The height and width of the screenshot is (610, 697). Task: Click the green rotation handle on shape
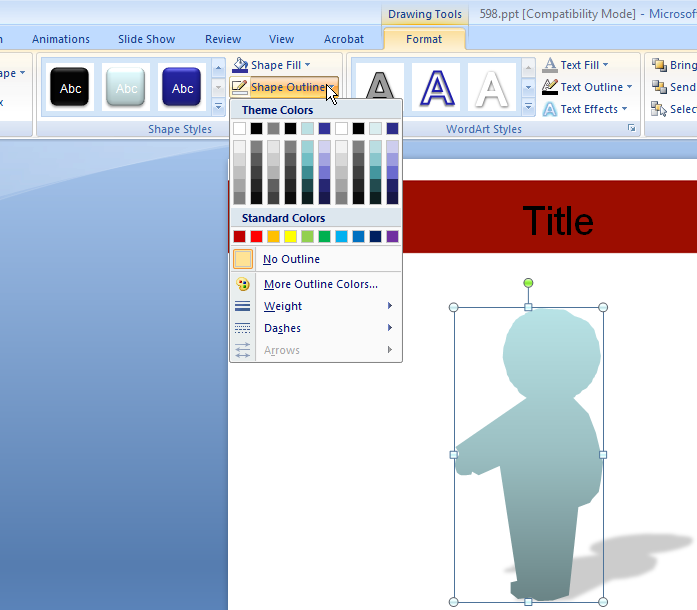[x=528, y=283]
